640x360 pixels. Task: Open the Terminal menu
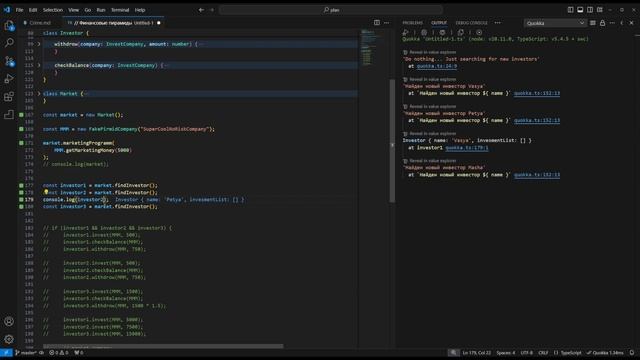120,10
